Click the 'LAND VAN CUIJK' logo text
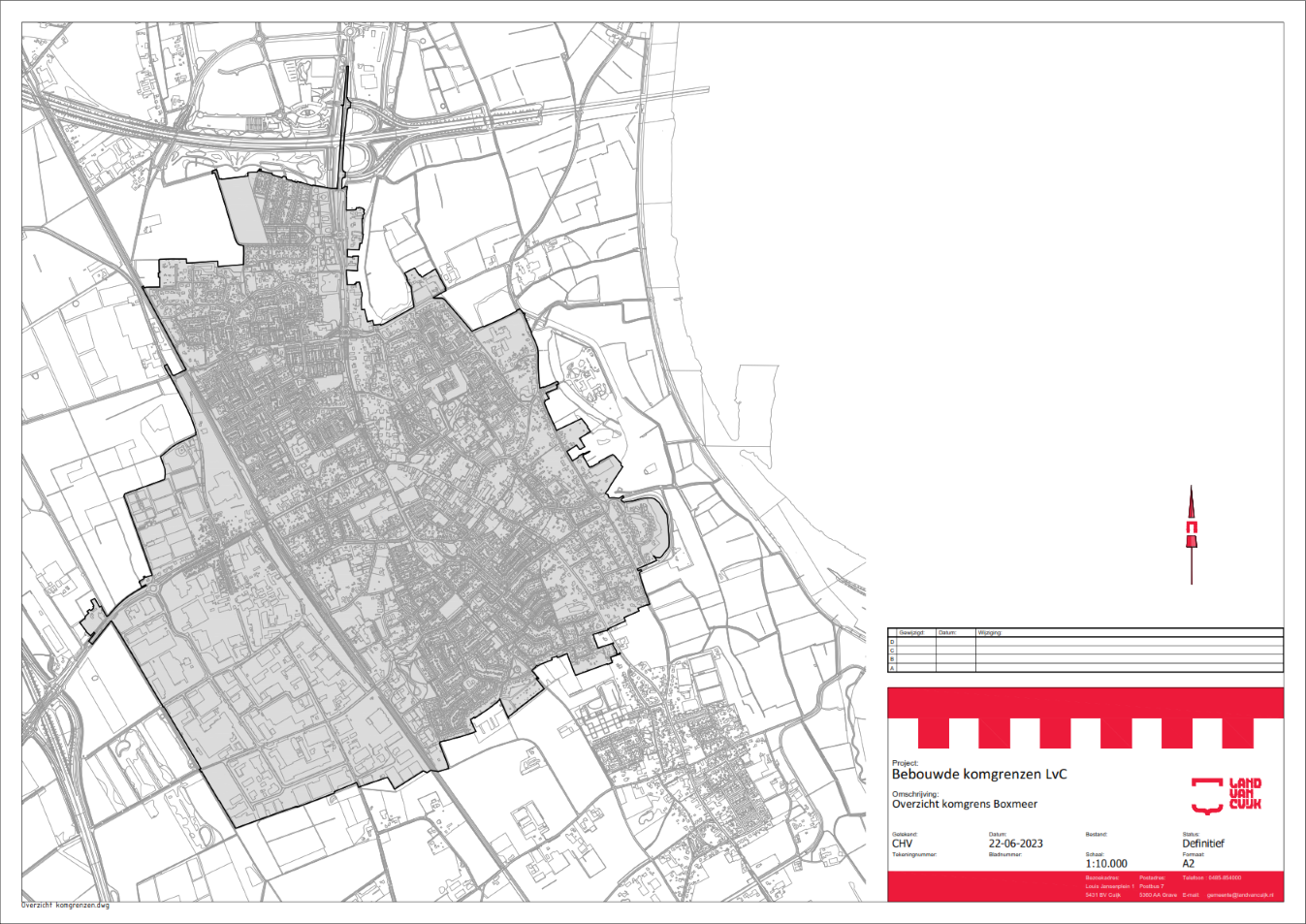The image size is (1306, 924). 1245,794
